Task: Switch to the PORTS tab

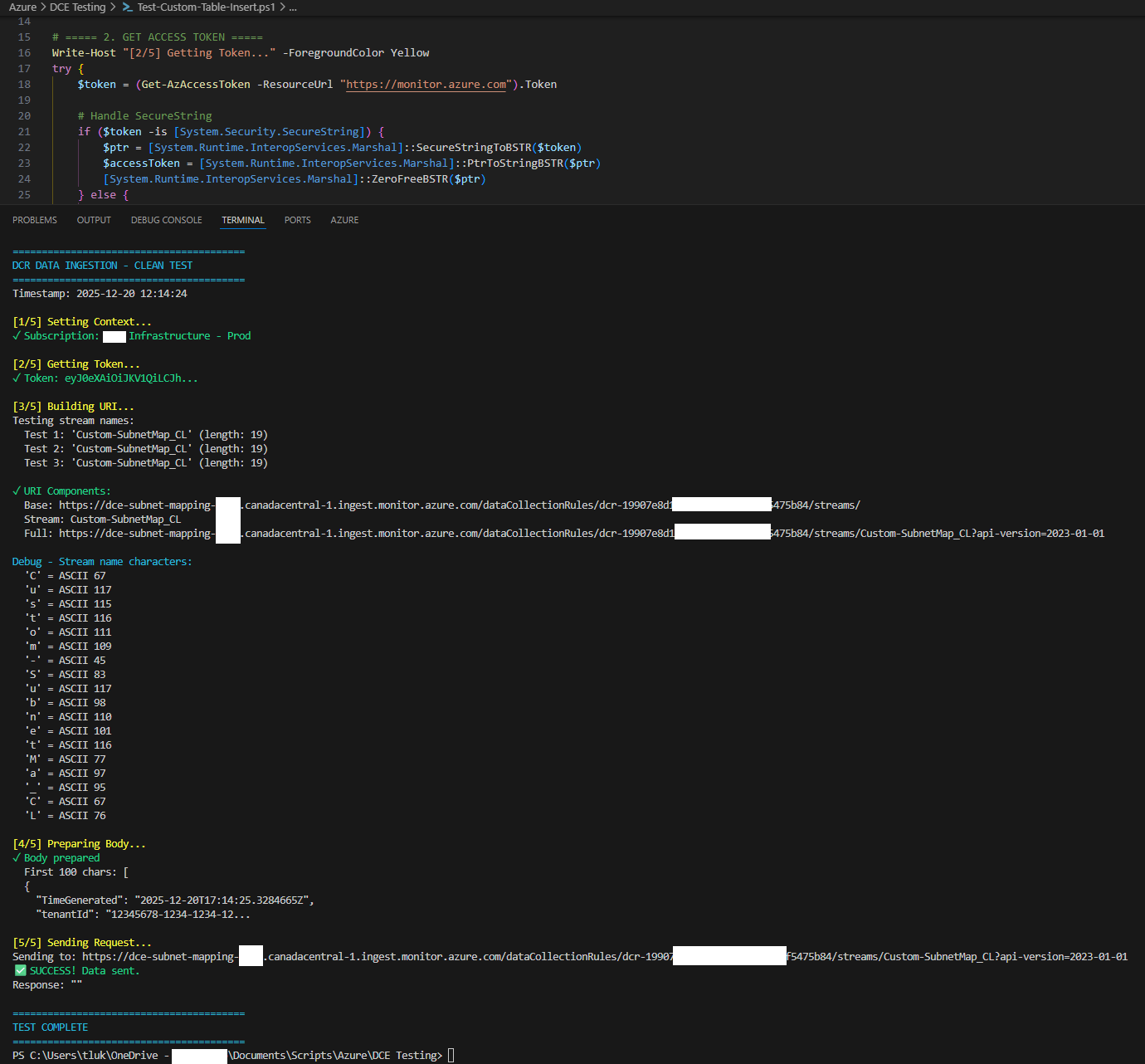Action: [x=297, y=220]
